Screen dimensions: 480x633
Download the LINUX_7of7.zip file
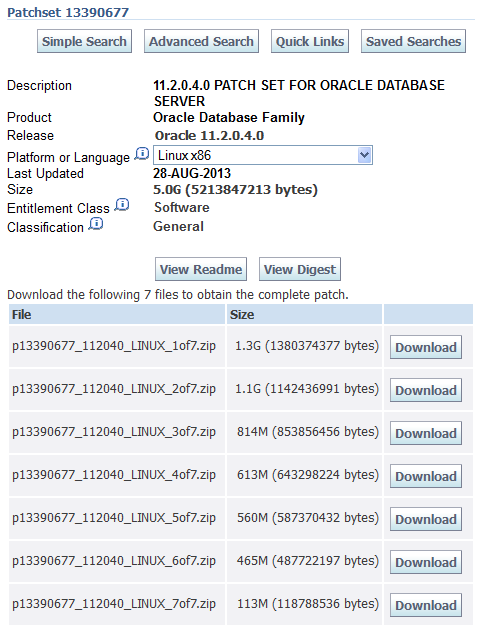[426, 605]
